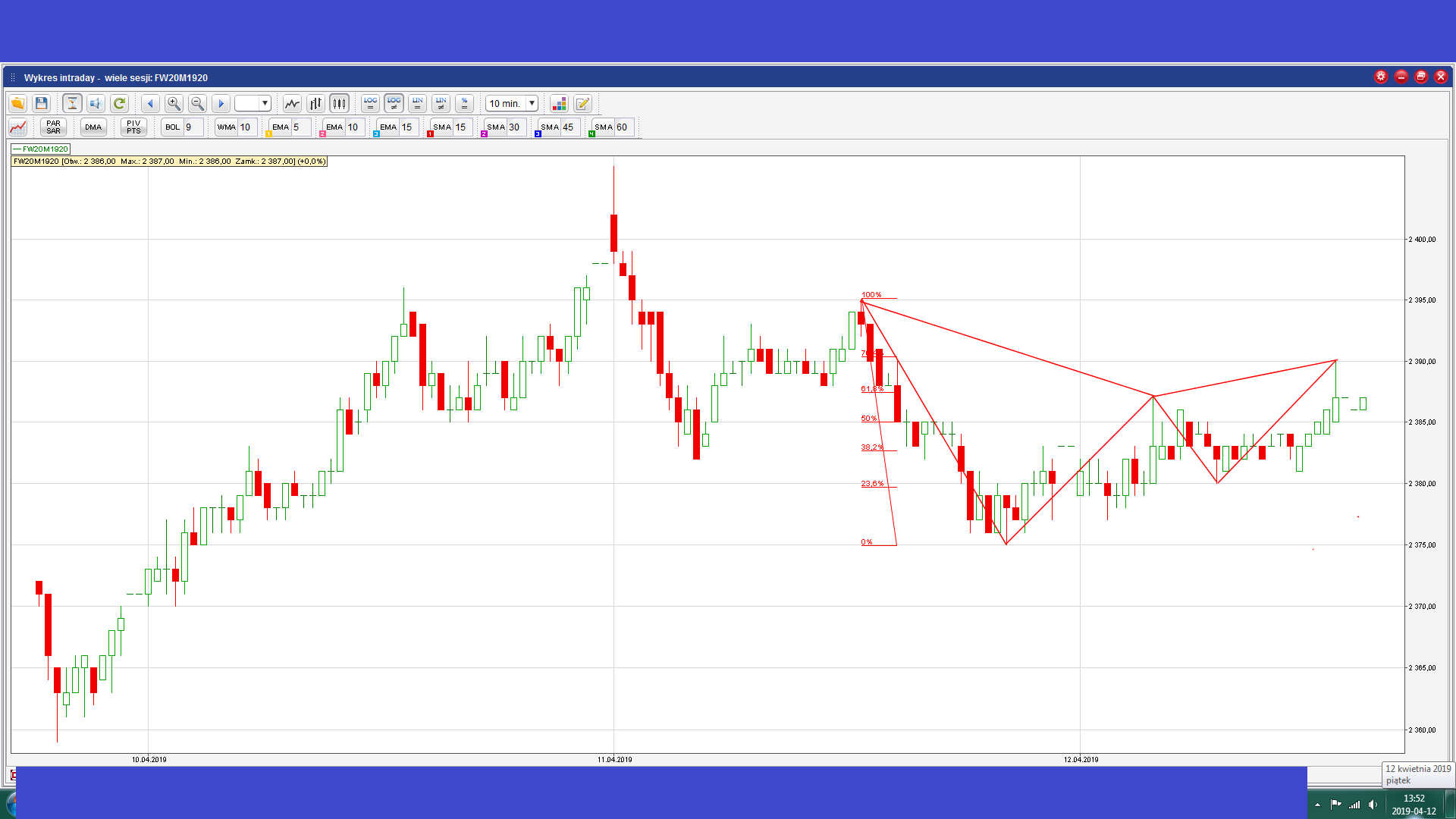Switch to line chart type
The width and height of the screenshot is (1456, 819).
click(x=292, y=103)
